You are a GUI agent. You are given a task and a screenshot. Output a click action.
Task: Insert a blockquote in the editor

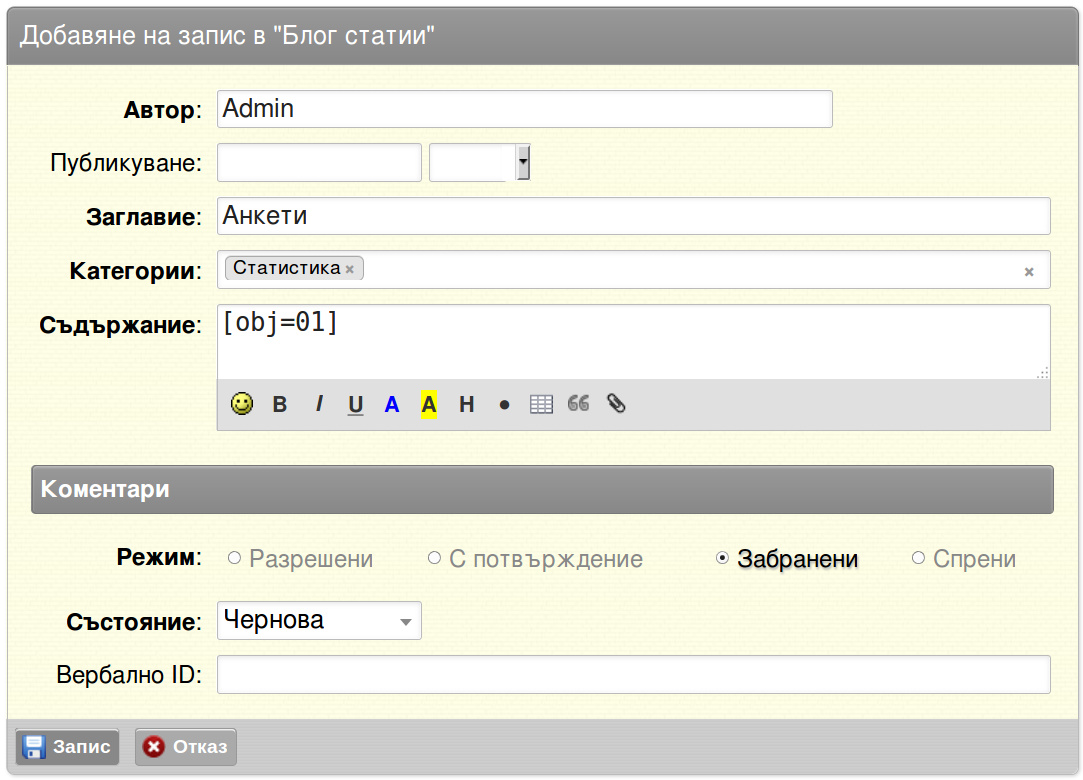tap(579, 403)
